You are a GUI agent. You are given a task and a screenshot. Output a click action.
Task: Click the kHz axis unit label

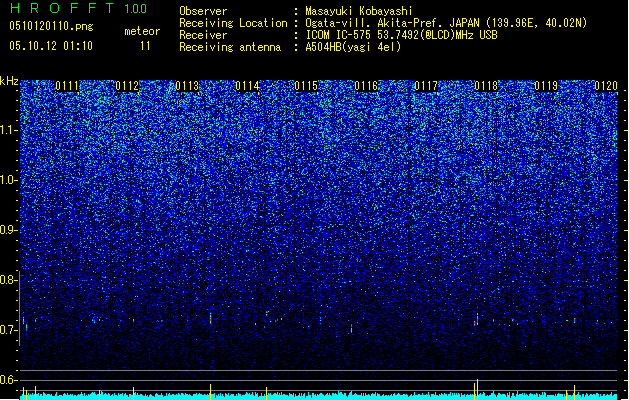click(x=9, y=81)
